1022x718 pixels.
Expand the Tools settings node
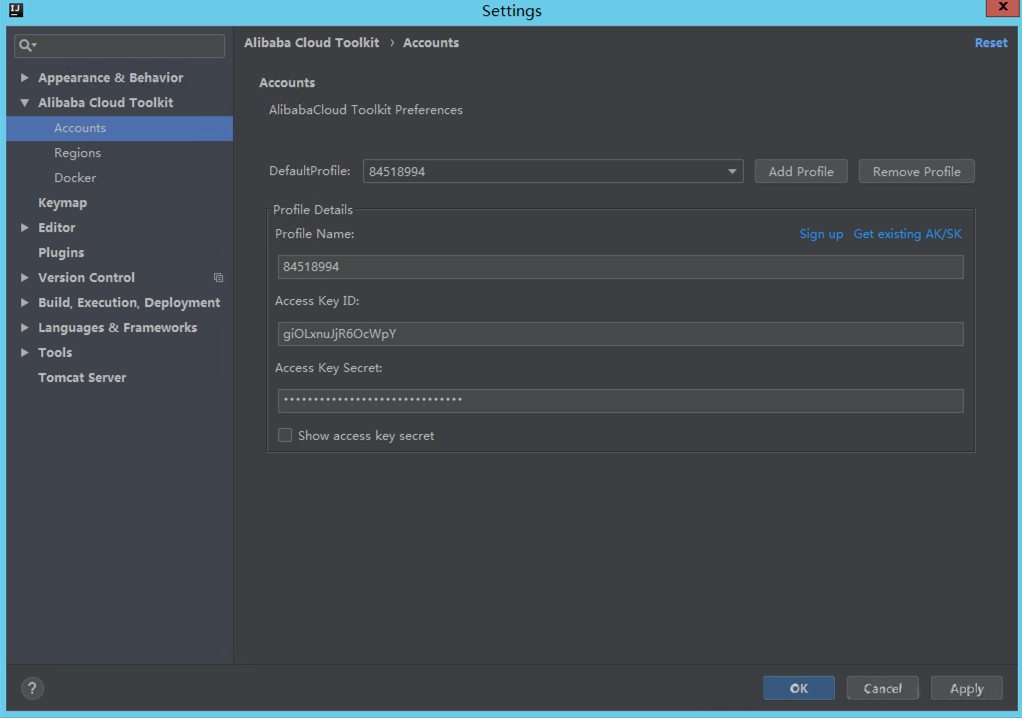point(24,352)
